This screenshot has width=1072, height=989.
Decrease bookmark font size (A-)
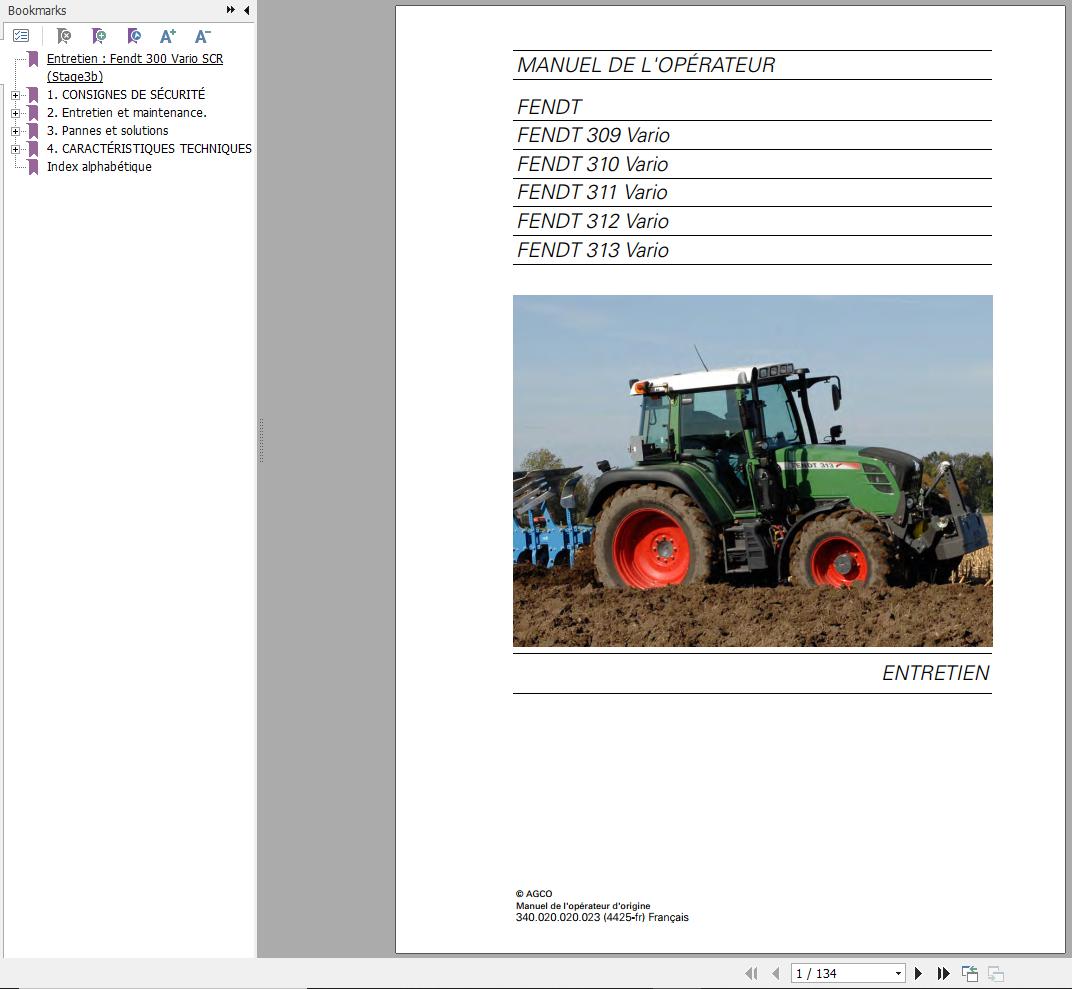click(x=202, y=36)
